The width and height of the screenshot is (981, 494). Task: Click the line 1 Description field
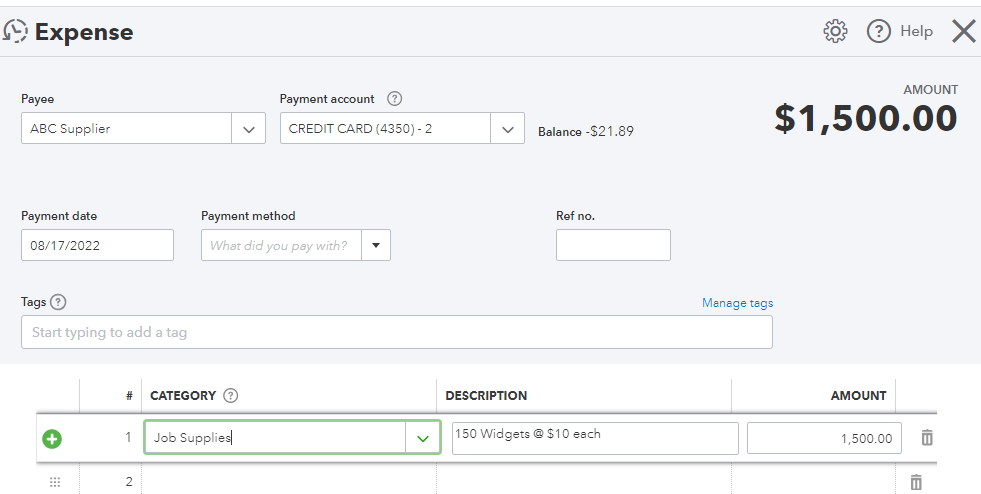[x=594, y=438]
